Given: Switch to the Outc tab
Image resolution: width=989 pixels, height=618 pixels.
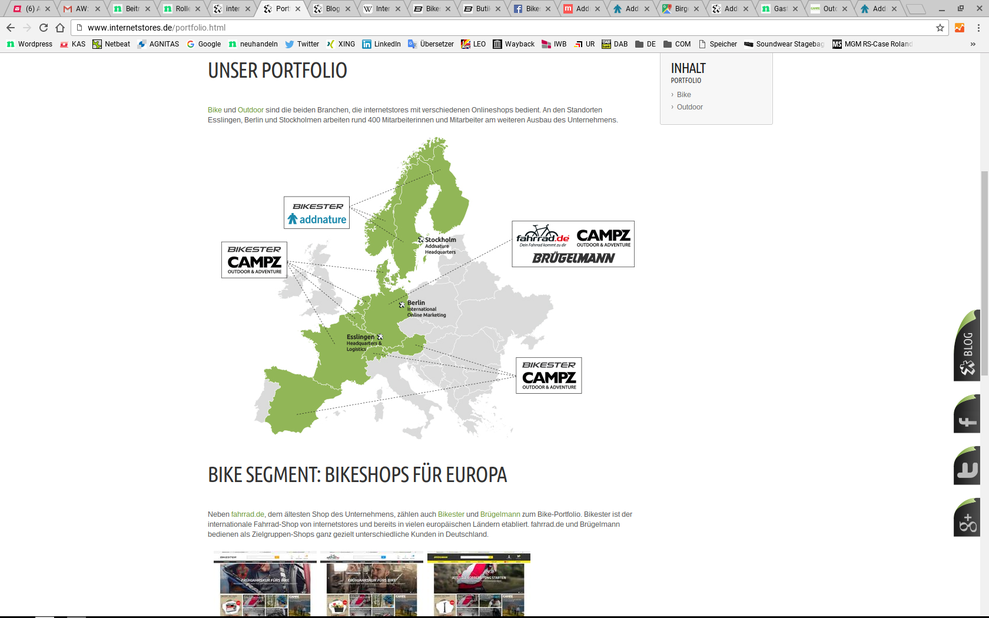Looking at the screenshot, I should (x=829, y=9).
